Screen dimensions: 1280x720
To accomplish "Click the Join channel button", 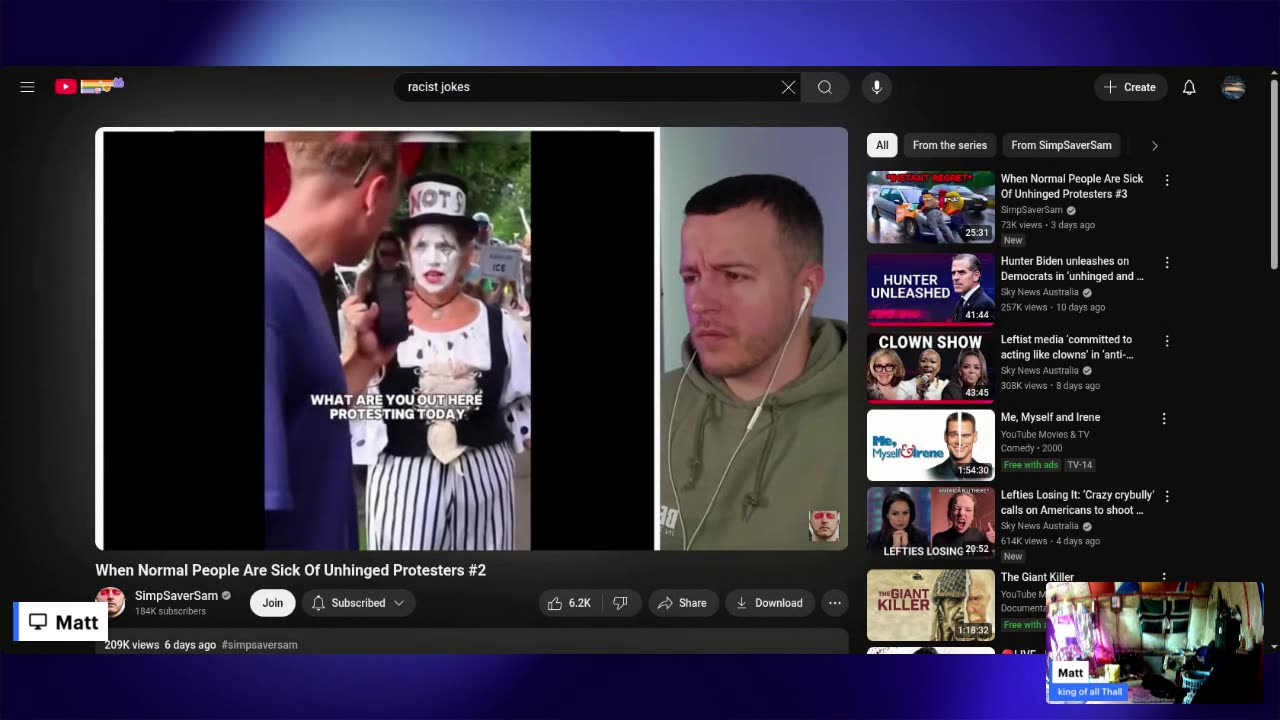I will (272, 603).
